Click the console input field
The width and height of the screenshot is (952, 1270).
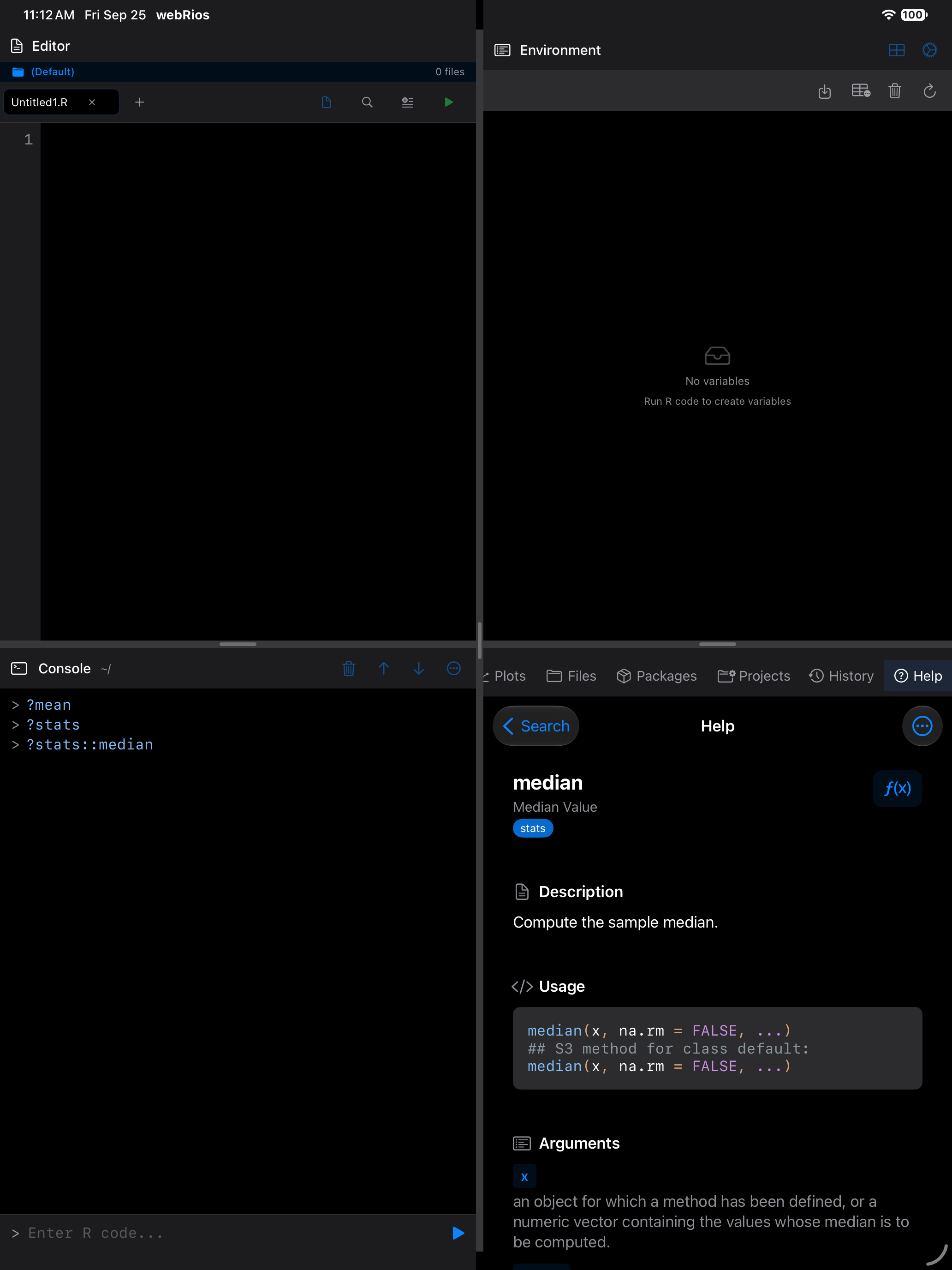tap(230, 1233)
